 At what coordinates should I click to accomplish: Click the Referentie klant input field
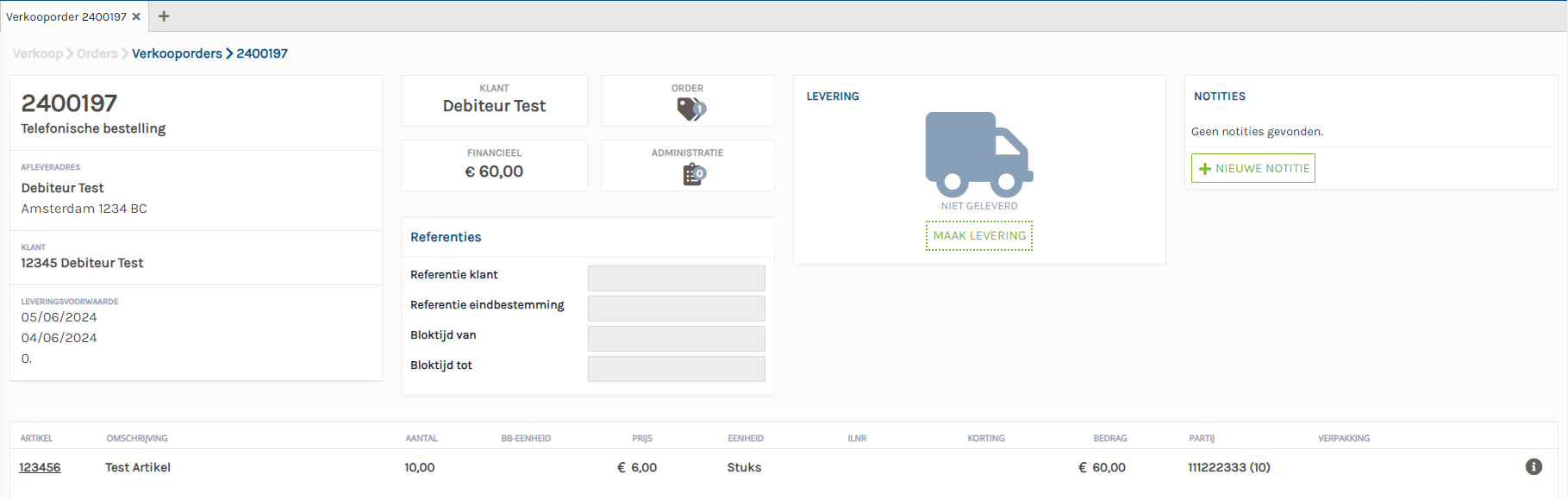tap(676, 278)
